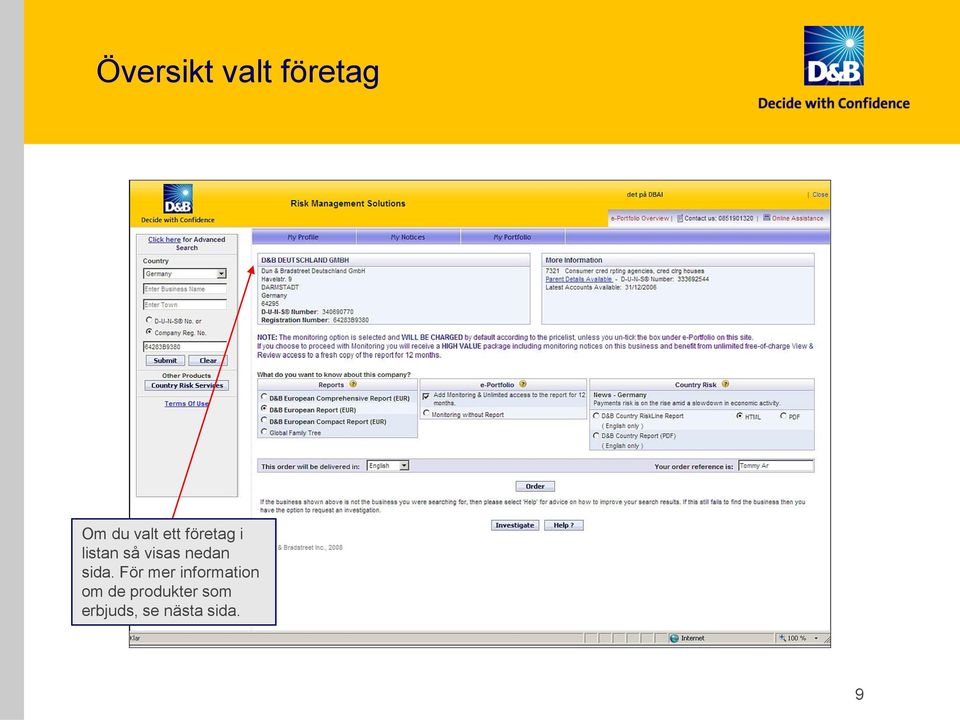This screenshot has height=720, width=960.
Task: Click the order reference input field
Action: pyautogui.click(x=776, y=466)
